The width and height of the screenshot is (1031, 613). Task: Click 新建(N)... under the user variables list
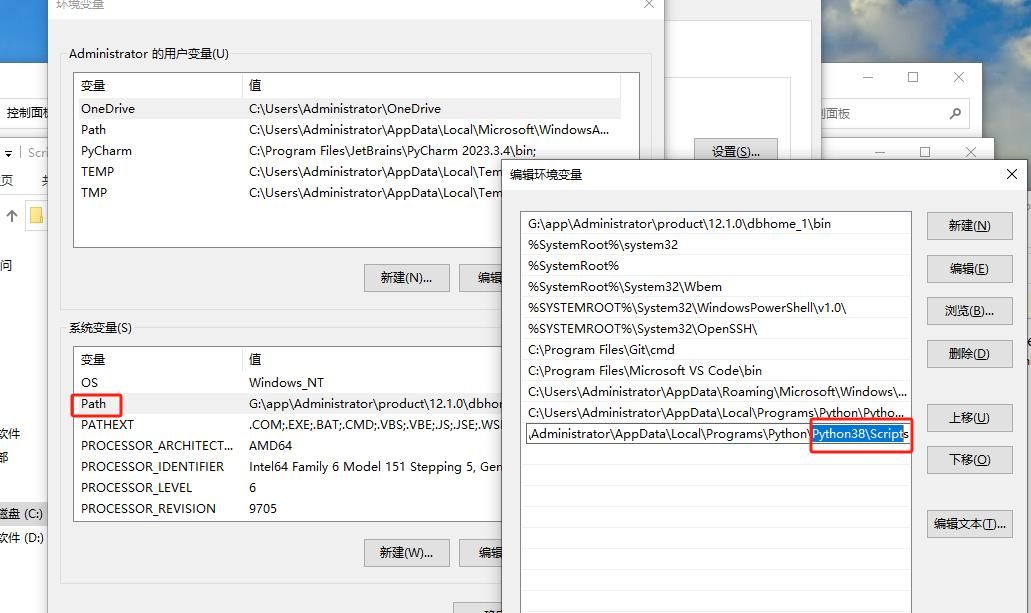tap(406, 278)
